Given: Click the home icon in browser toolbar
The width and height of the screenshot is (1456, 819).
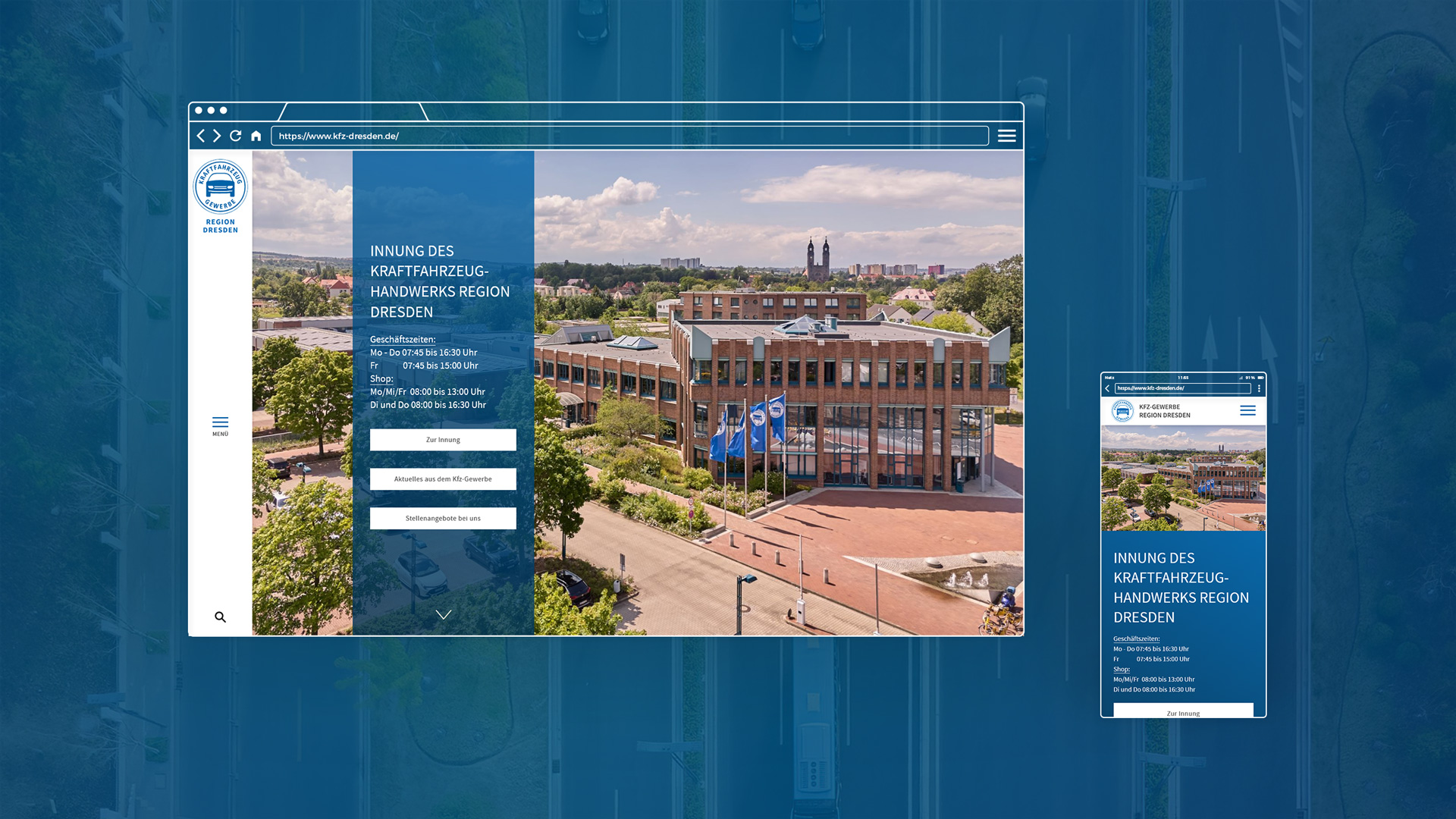Looking at the screenshot, I should pyautogui.click(x=256, y=136).
